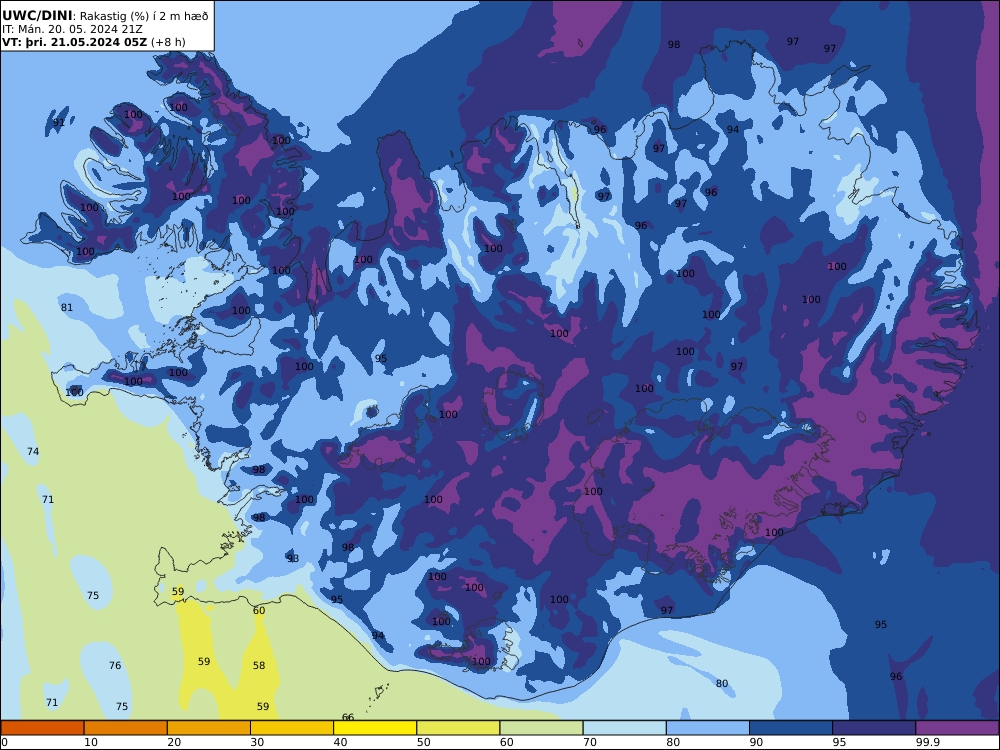
Task: Click the '93' humidity value on the map
Action: [293, 559]
